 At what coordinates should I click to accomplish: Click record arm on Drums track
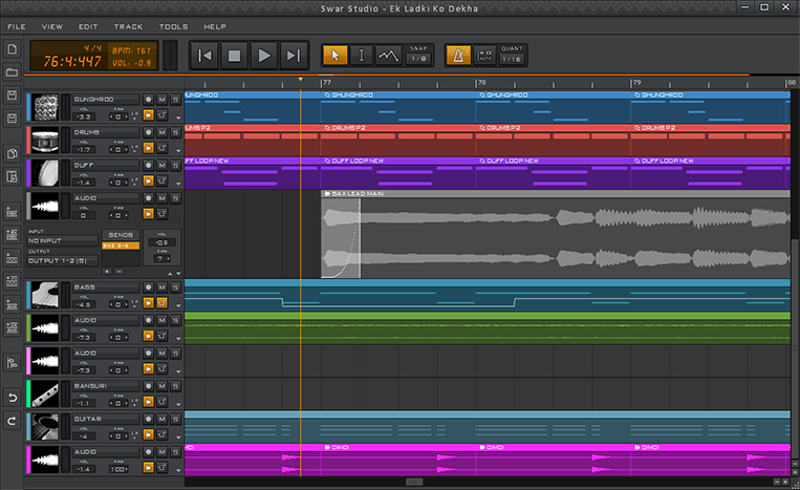click(x=148, y=132)
